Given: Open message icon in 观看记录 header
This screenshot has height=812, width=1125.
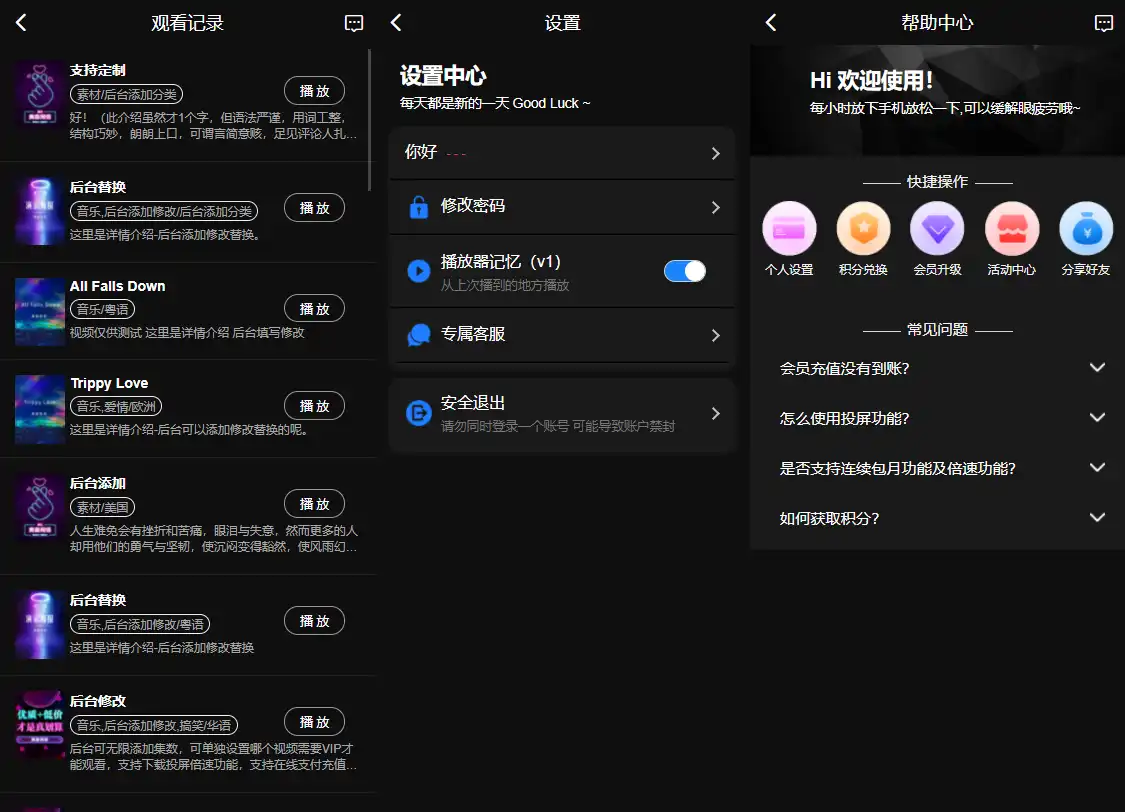Looking at the screenshot, I should [x=354, y=23].
